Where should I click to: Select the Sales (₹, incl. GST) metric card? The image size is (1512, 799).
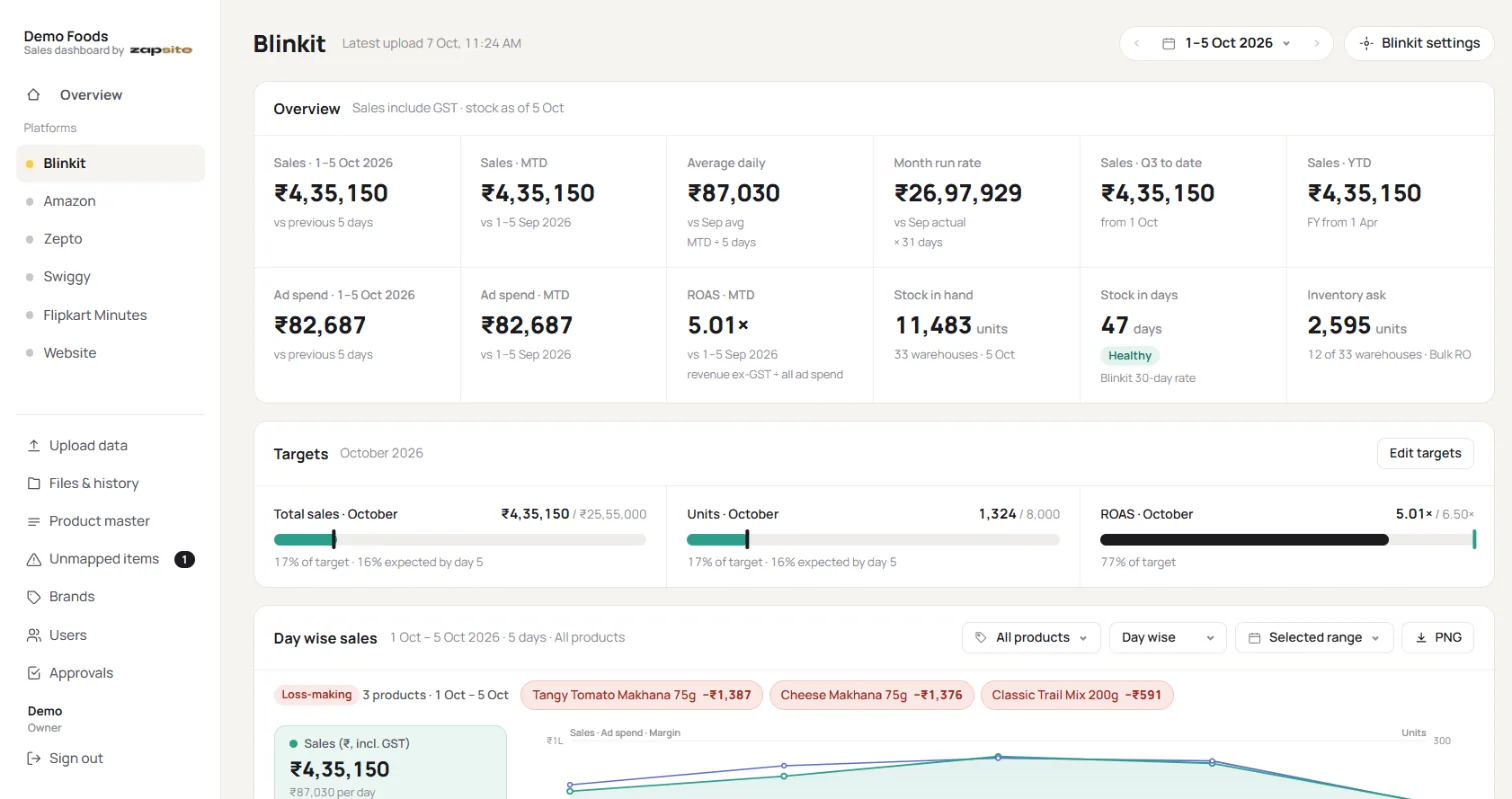[390, 762]
